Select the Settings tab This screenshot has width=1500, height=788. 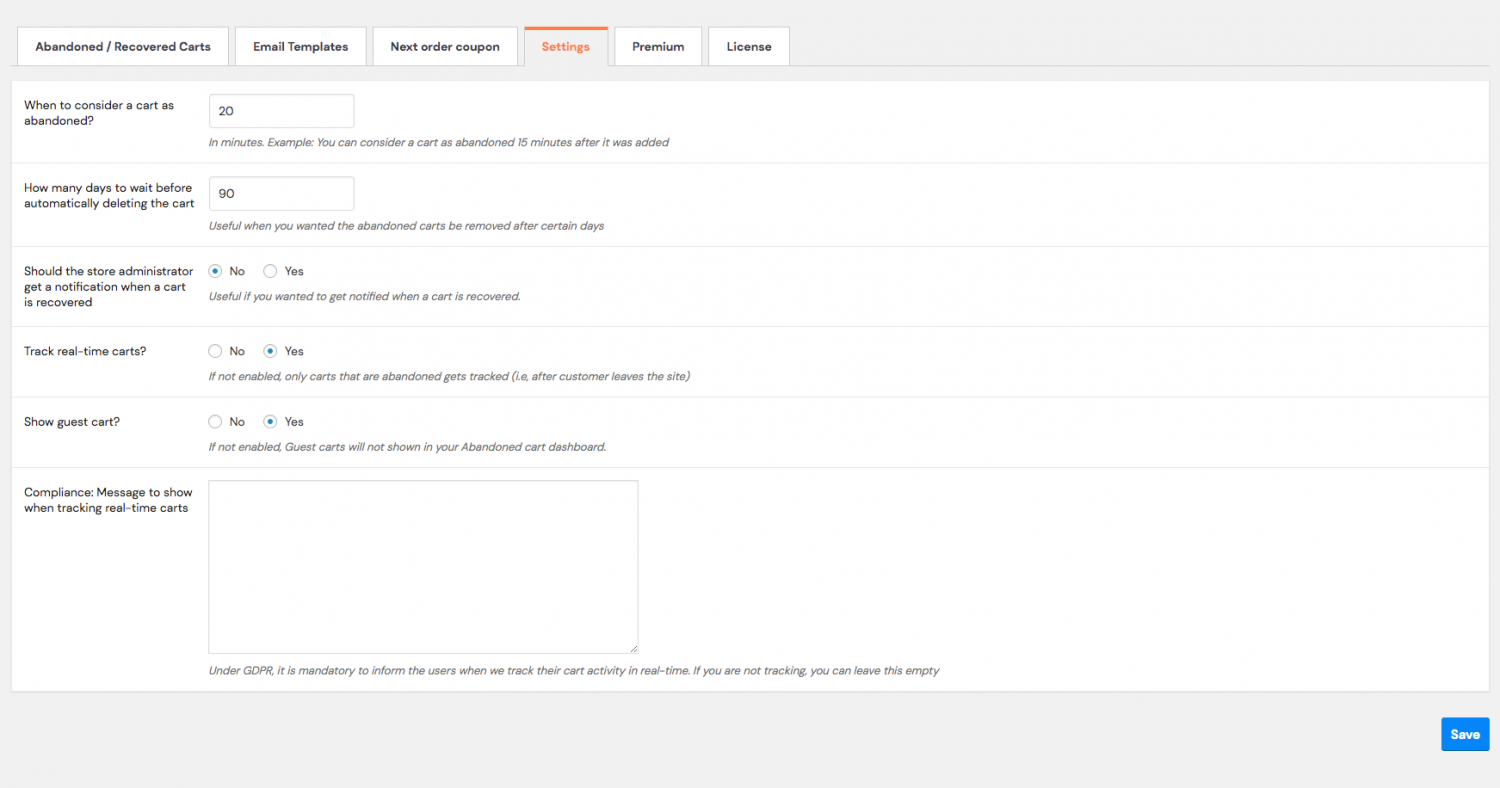pos(565,47)
